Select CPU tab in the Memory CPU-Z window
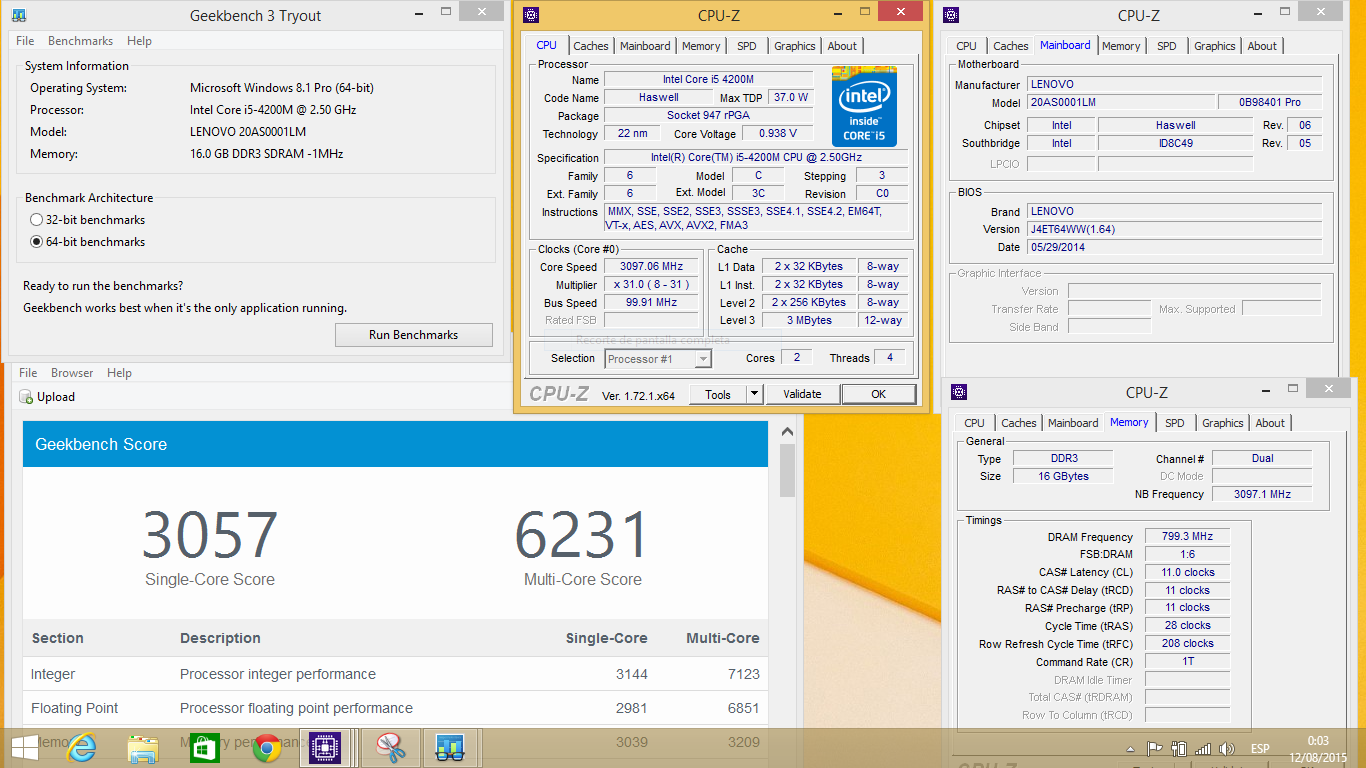The width and height of the screenshot is (1366, 768). coord(974,423)
